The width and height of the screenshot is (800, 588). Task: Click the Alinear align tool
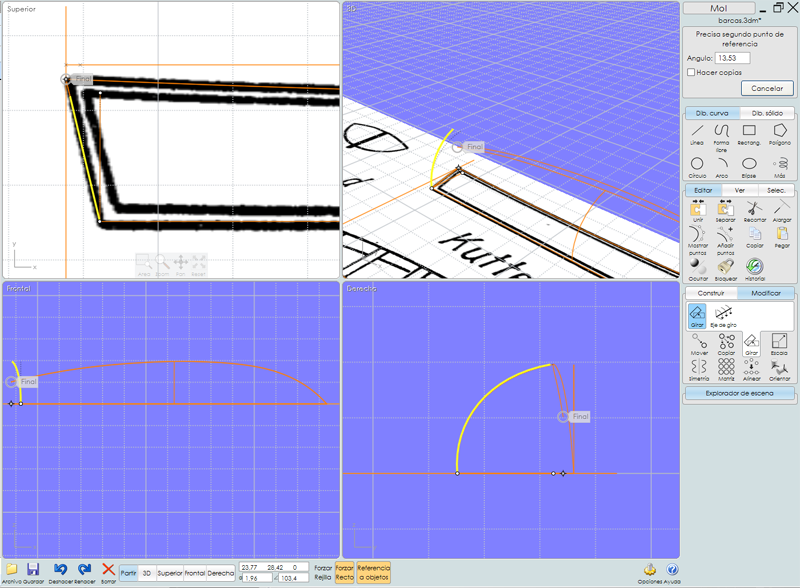[x=752, y=370]
